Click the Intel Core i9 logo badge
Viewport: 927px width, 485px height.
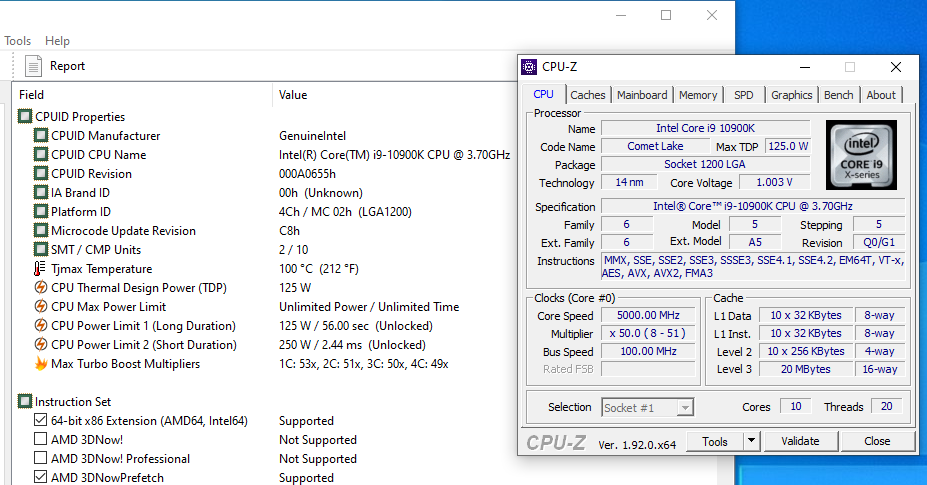tap(861, 155)
